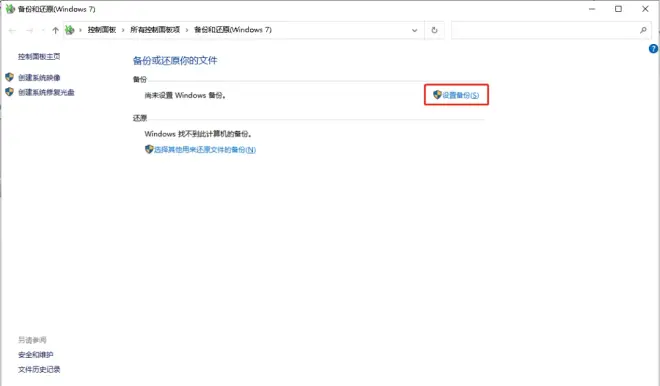
Task: Refresh the page with the refresh button
Action: click(x=434, y=30)
